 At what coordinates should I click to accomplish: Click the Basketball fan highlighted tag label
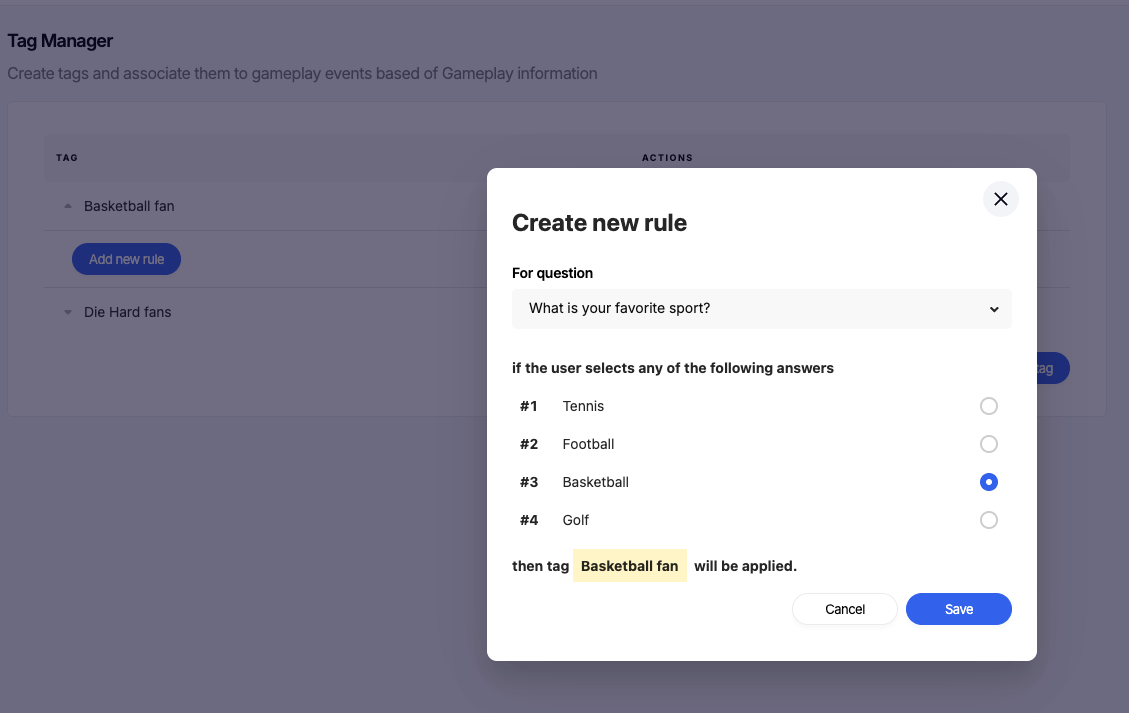[629, 566]
